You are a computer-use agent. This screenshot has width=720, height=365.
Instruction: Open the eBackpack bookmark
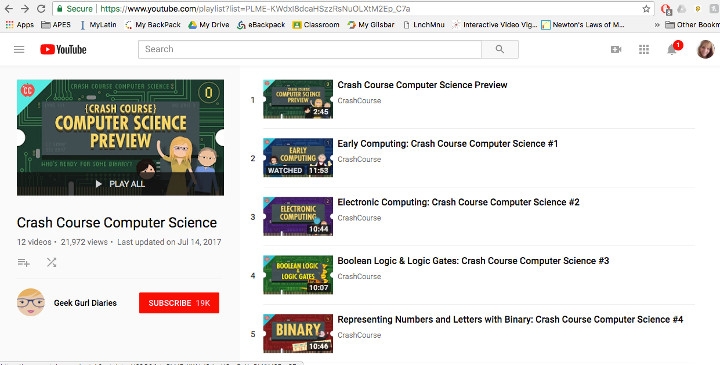point(261,25)
